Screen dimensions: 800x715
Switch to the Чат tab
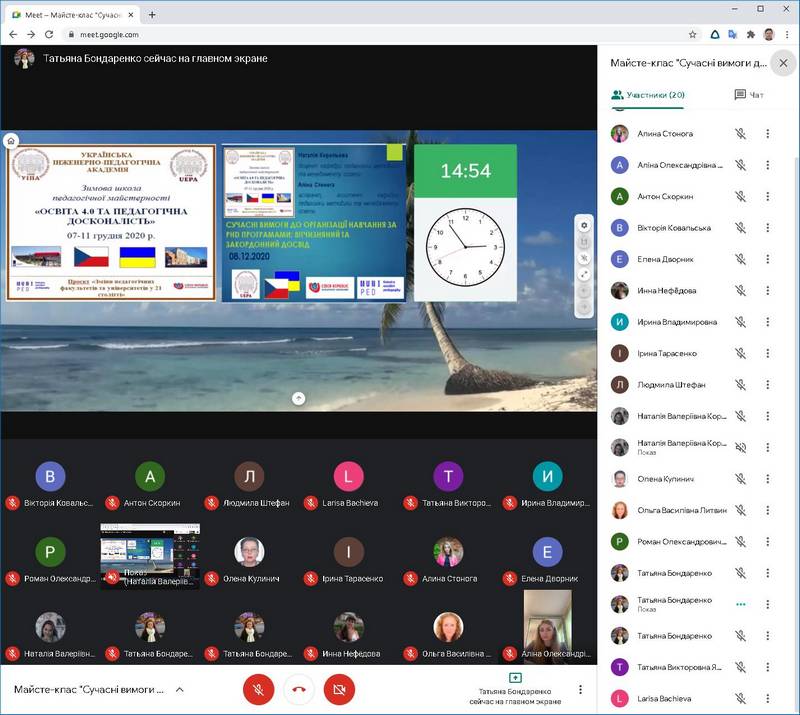pyautogui.click(x=749, y=95)
